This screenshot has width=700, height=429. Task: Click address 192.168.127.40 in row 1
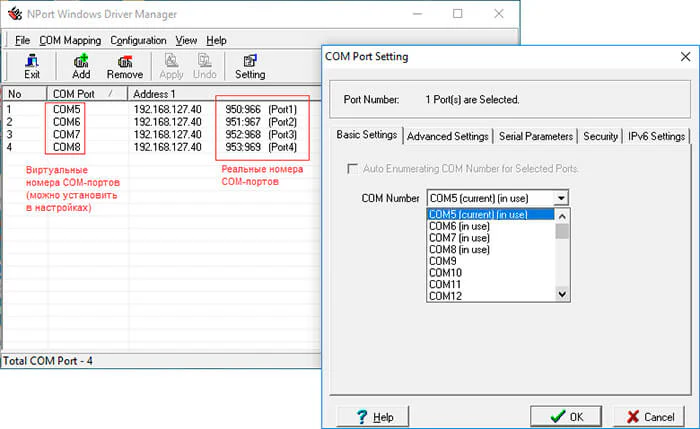click(167, 109)
